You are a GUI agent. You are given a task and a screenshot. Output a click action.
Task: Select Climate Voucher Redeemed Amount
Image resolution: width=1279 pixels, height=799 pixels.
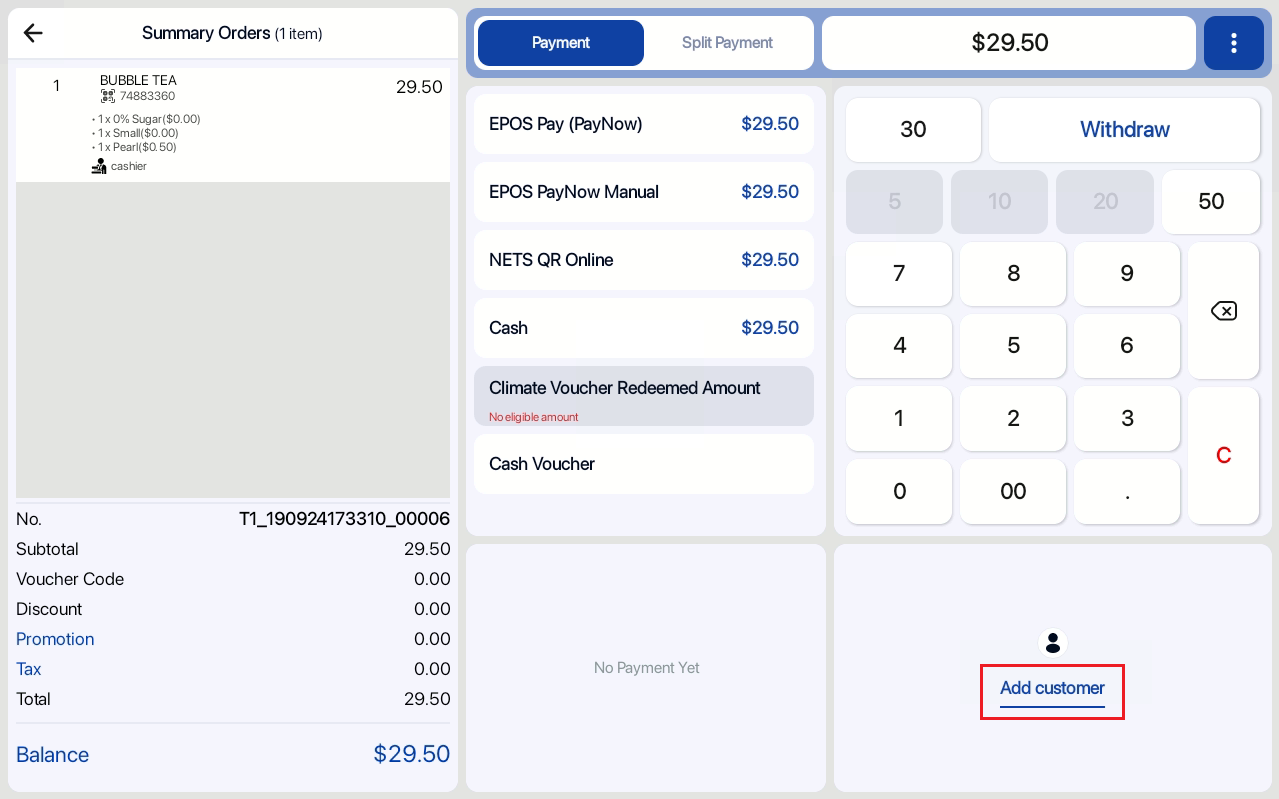point(644,396)
